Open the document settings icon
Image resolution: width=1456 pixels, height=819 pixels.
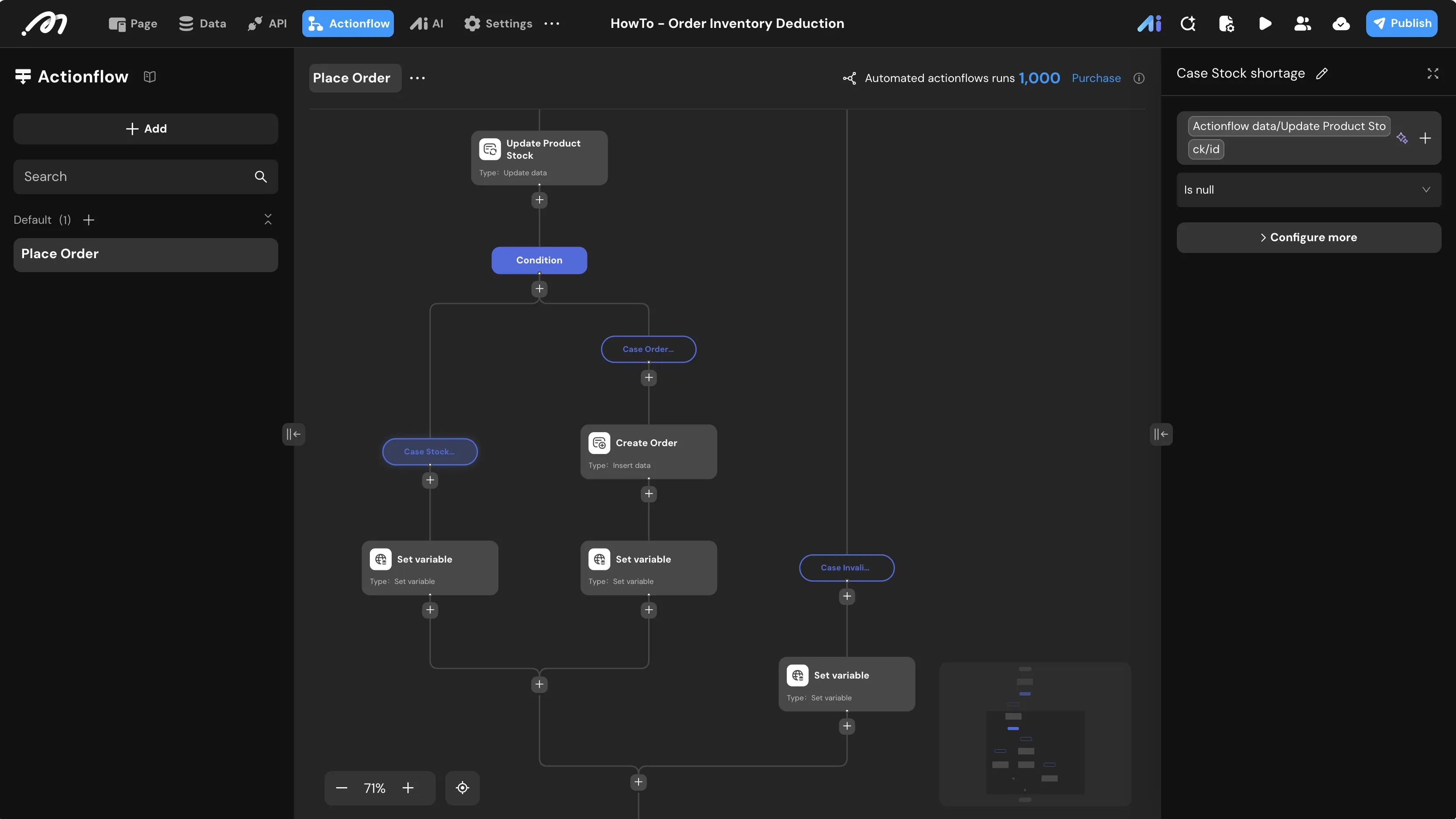pyautogui.click(x=1227, y=24)
